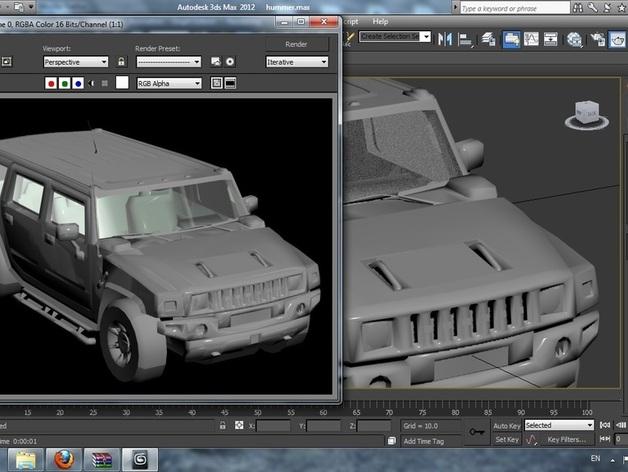Click the Z coordinate field
This screenshot has width=628, height=472.
point(374,426)
